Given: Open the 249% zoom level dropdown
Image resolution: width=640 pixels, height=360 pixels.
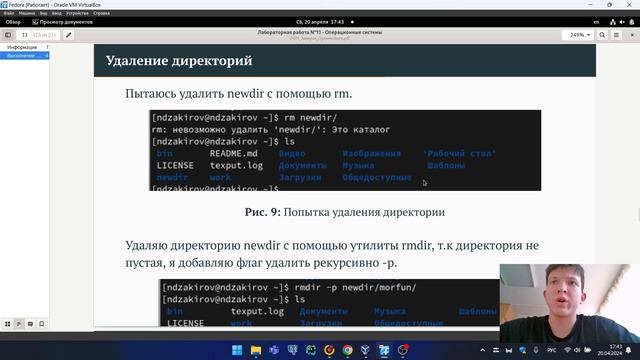Looking at the screenshot, I should click(580, 35).
